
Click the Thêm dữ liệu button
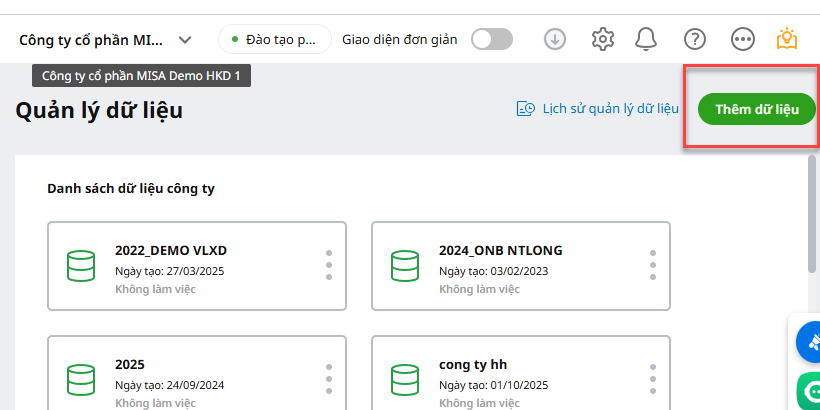click(757, 109)
